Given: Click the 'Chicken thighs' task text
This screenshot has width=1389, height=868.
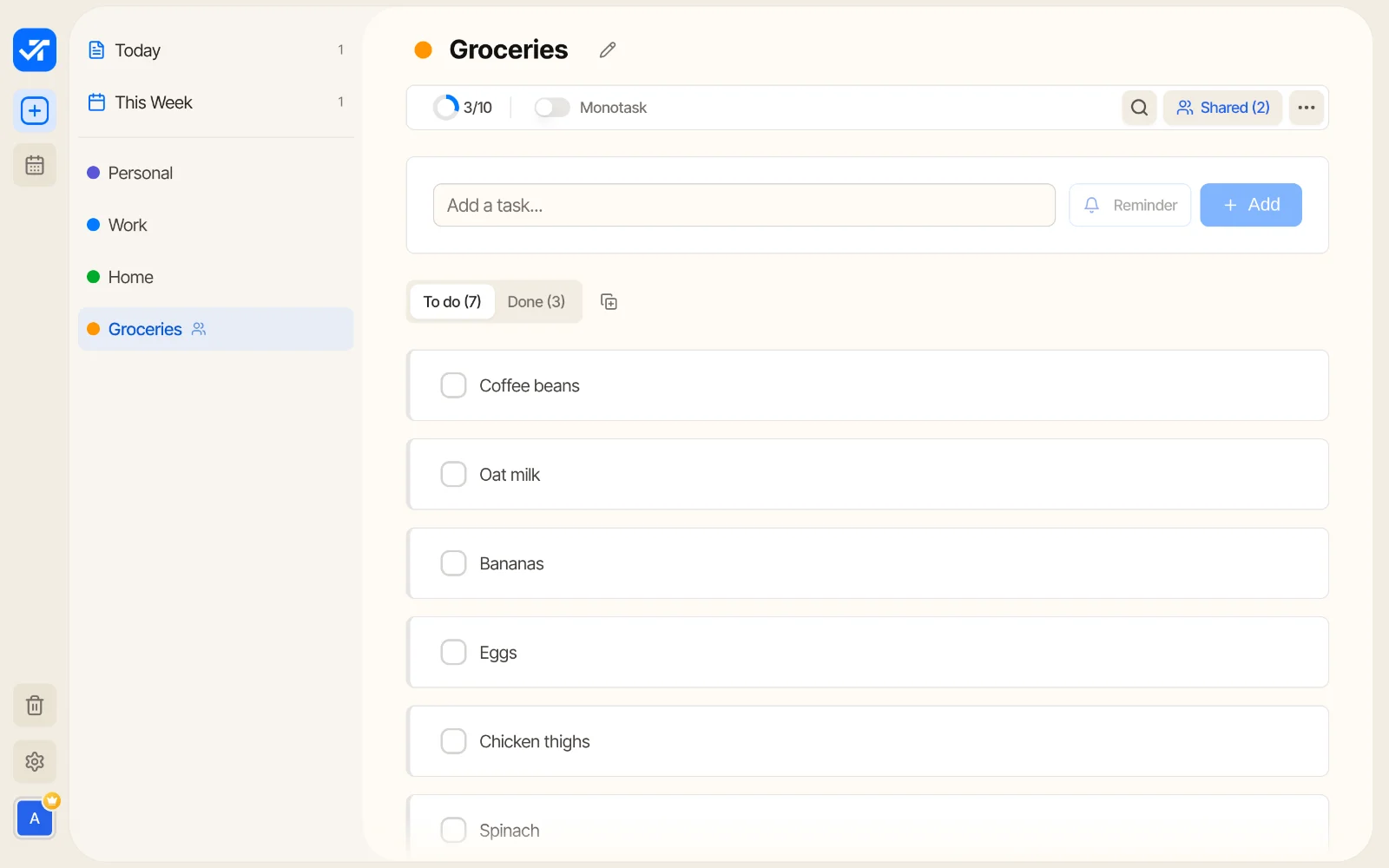Looking at the screenshot, I should [x=535, y=741].
